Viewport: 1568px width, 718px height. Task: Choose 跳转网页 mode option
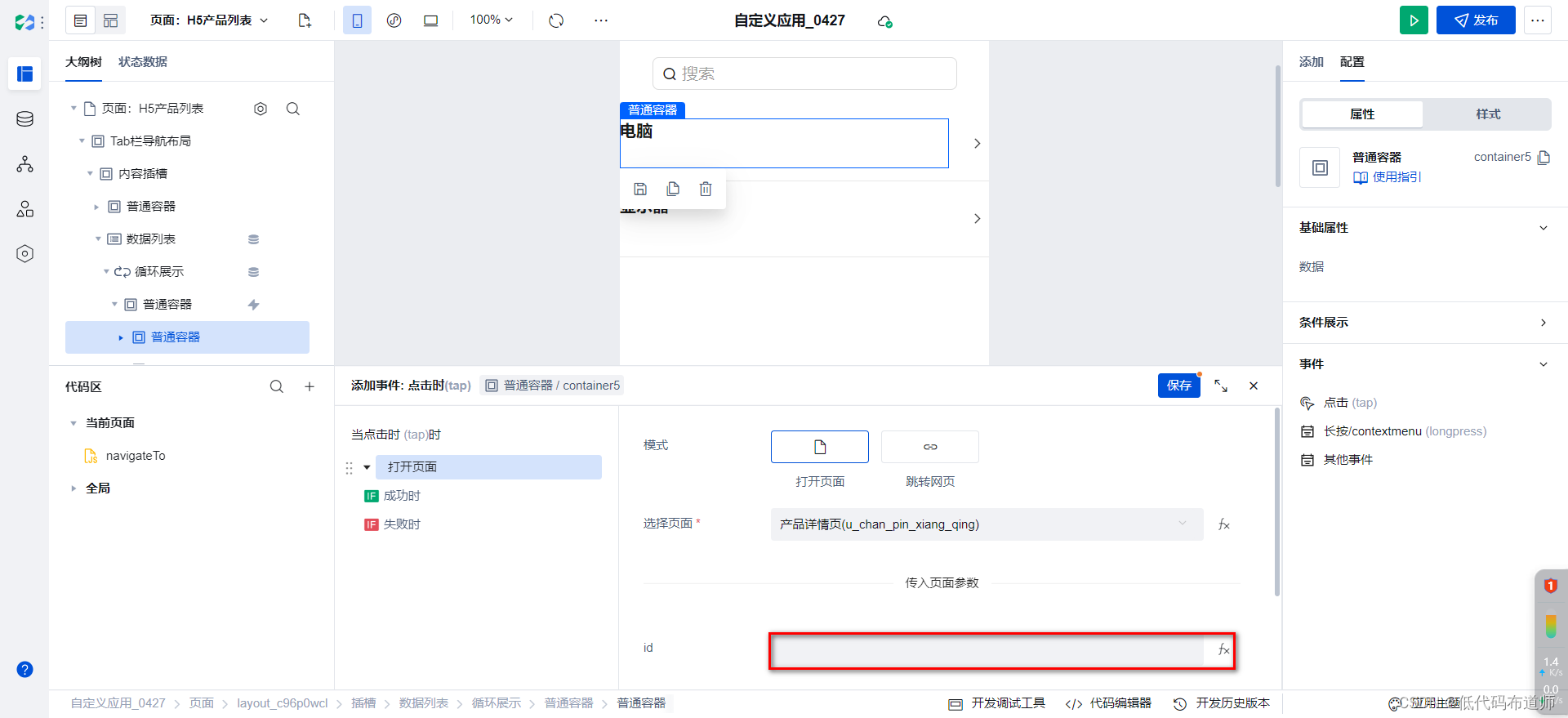pos(930,447)
